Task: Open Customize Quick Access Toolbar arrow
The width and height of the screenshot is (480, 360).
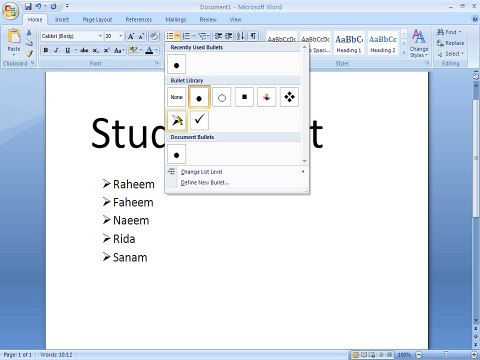Action: pos(67,6)
